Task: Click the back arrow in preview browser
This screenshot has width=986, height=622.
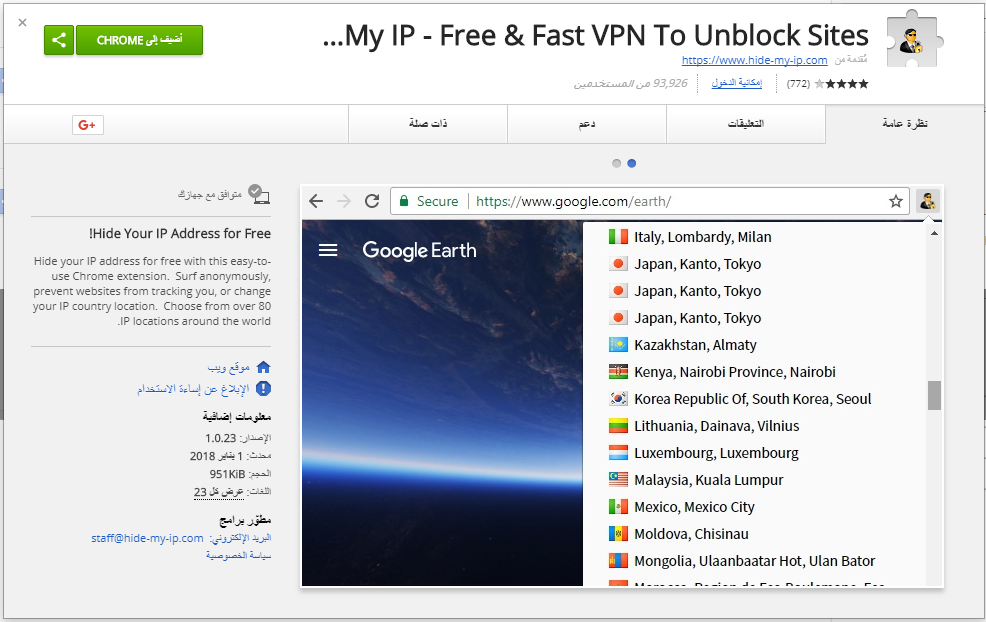Action: click(316, 201)
